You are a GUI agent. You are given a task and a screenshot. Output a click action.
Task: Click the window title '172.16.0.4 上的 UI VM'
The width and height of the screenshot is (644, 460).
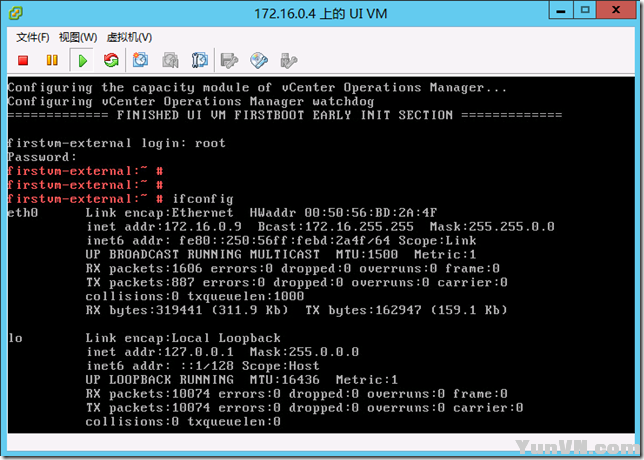coord(320,14)
